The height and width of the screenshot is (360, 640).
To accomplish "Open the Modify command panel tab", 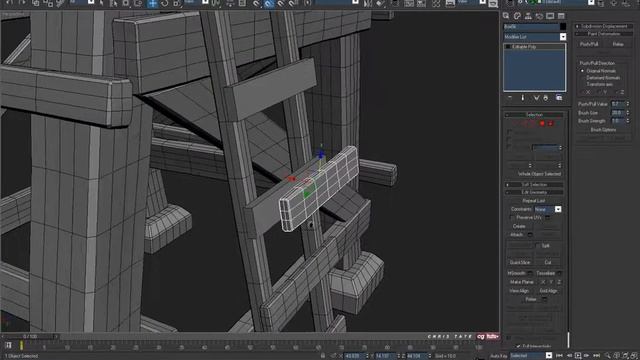I will coord(517,16).
